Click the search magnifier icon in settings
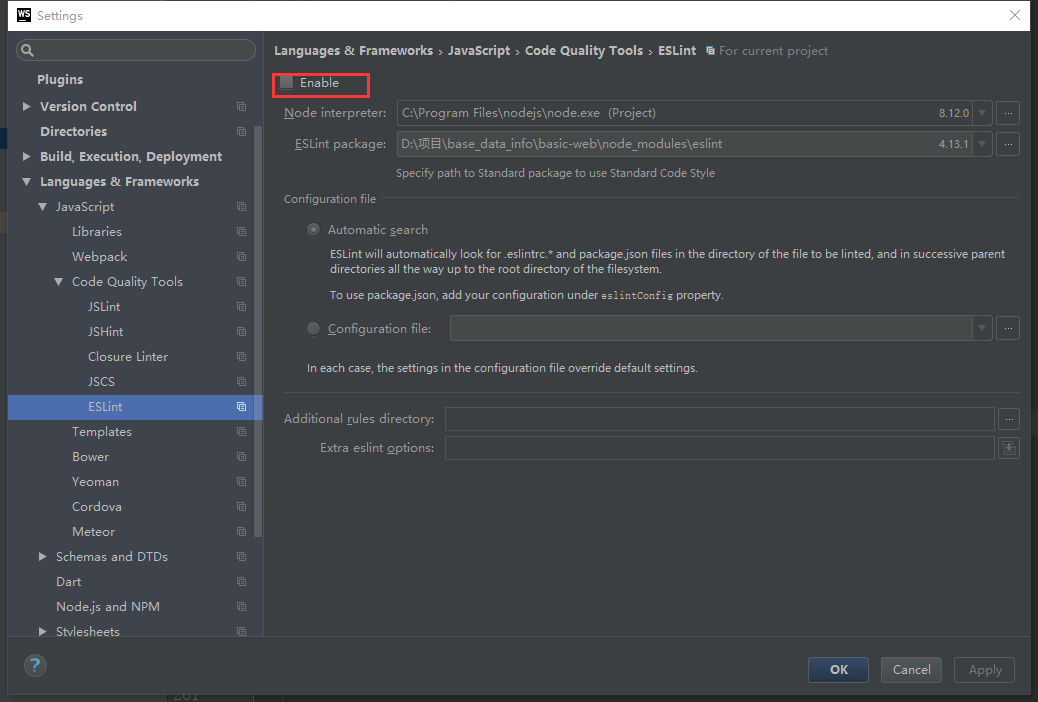This screenshot has width=1038, height=702. point(27,50)
